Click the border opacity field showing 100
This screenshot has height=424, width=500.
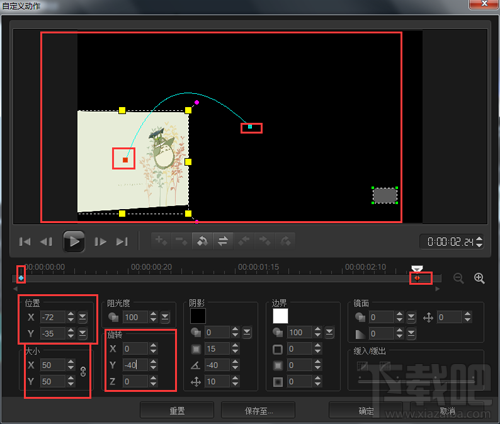[300, 332]
